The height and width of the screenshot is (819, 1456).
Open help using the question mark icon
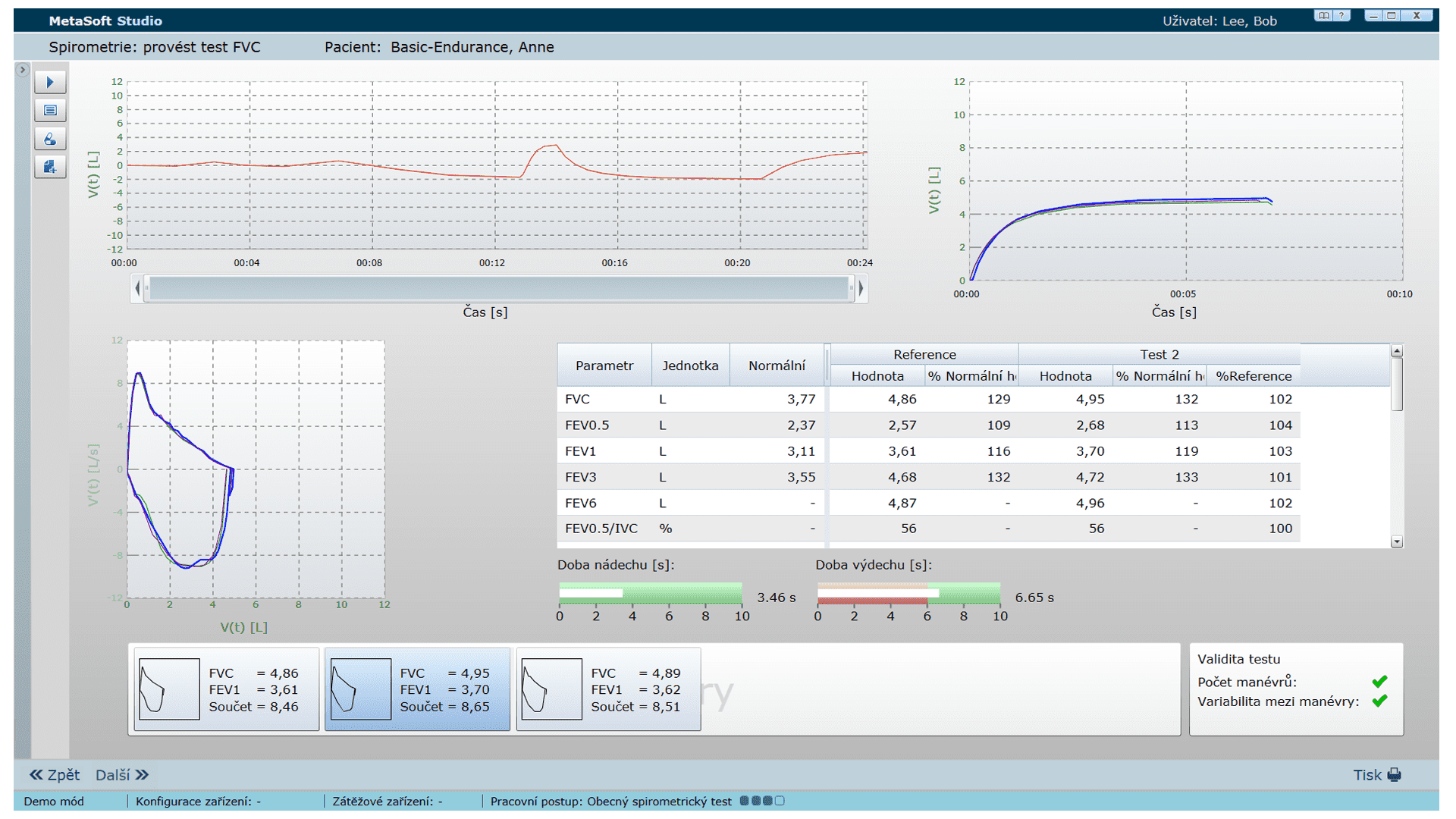(1342, 15)
